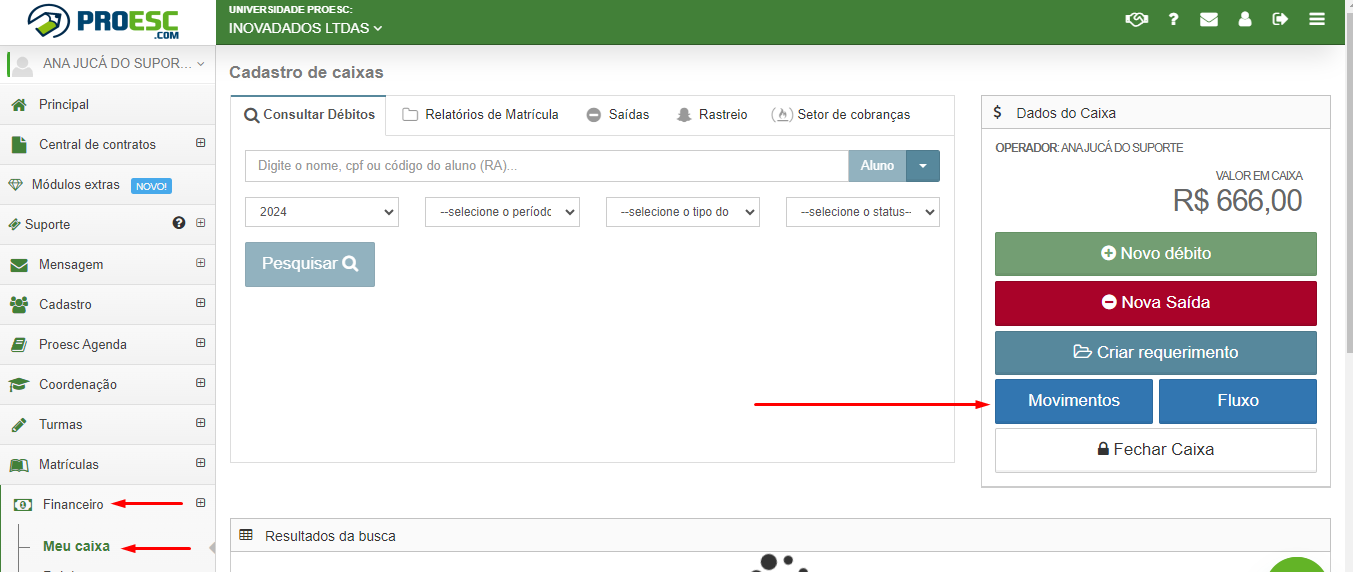
Task: Click the logout icon in header
Action: coord(1280,19)
